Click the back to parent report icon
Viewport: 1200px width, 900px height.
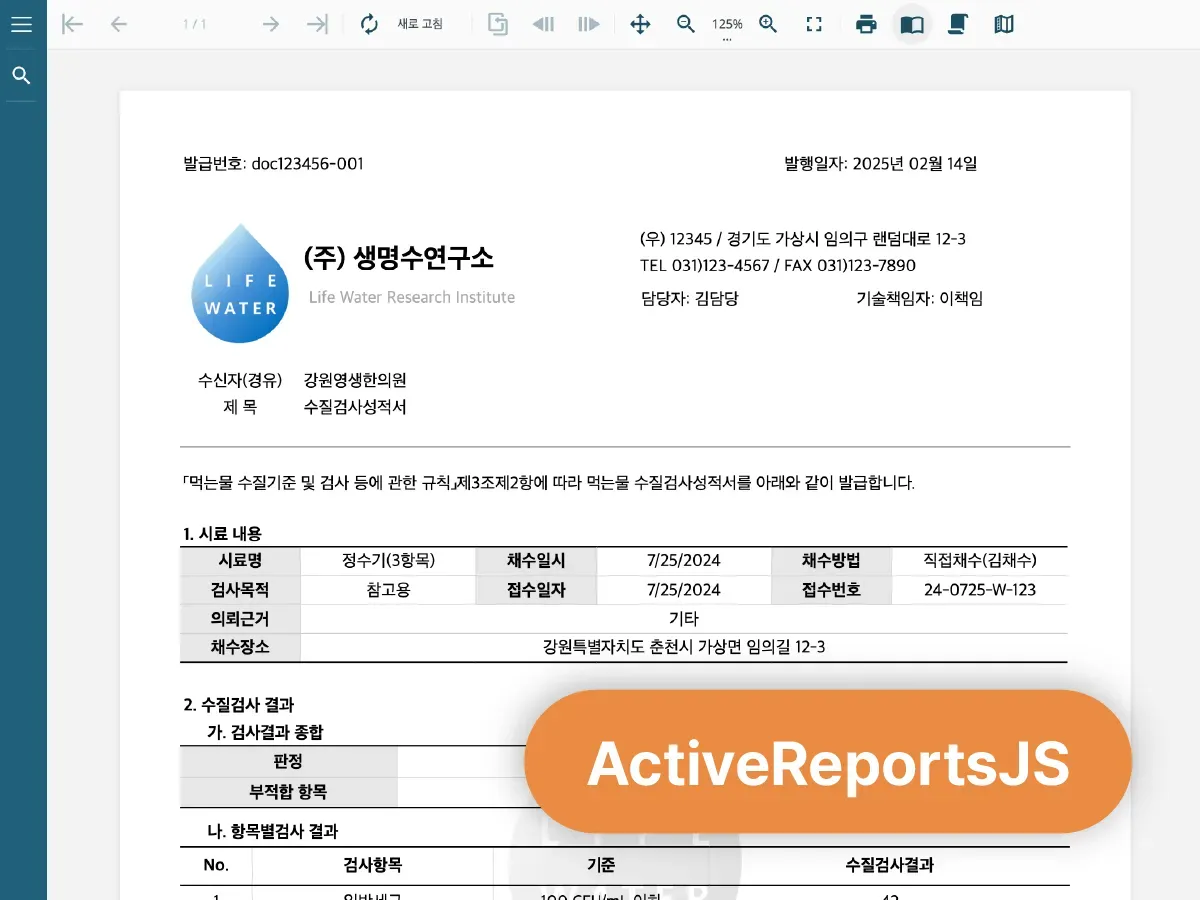coord(498,24)
